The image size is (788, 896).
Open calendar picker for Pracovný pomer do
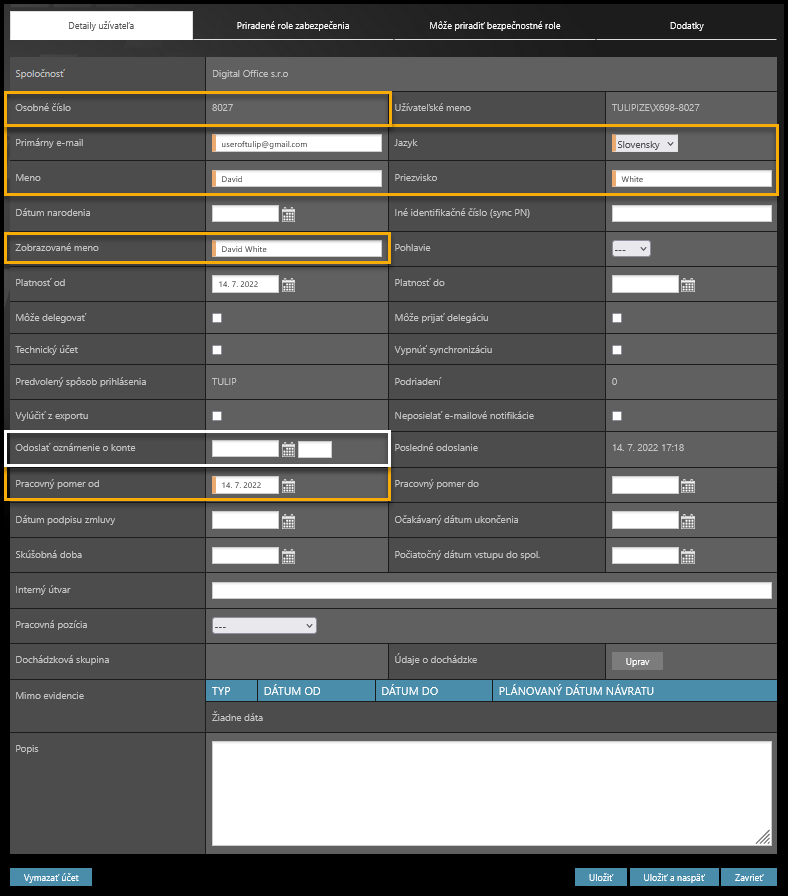point(687,486)
